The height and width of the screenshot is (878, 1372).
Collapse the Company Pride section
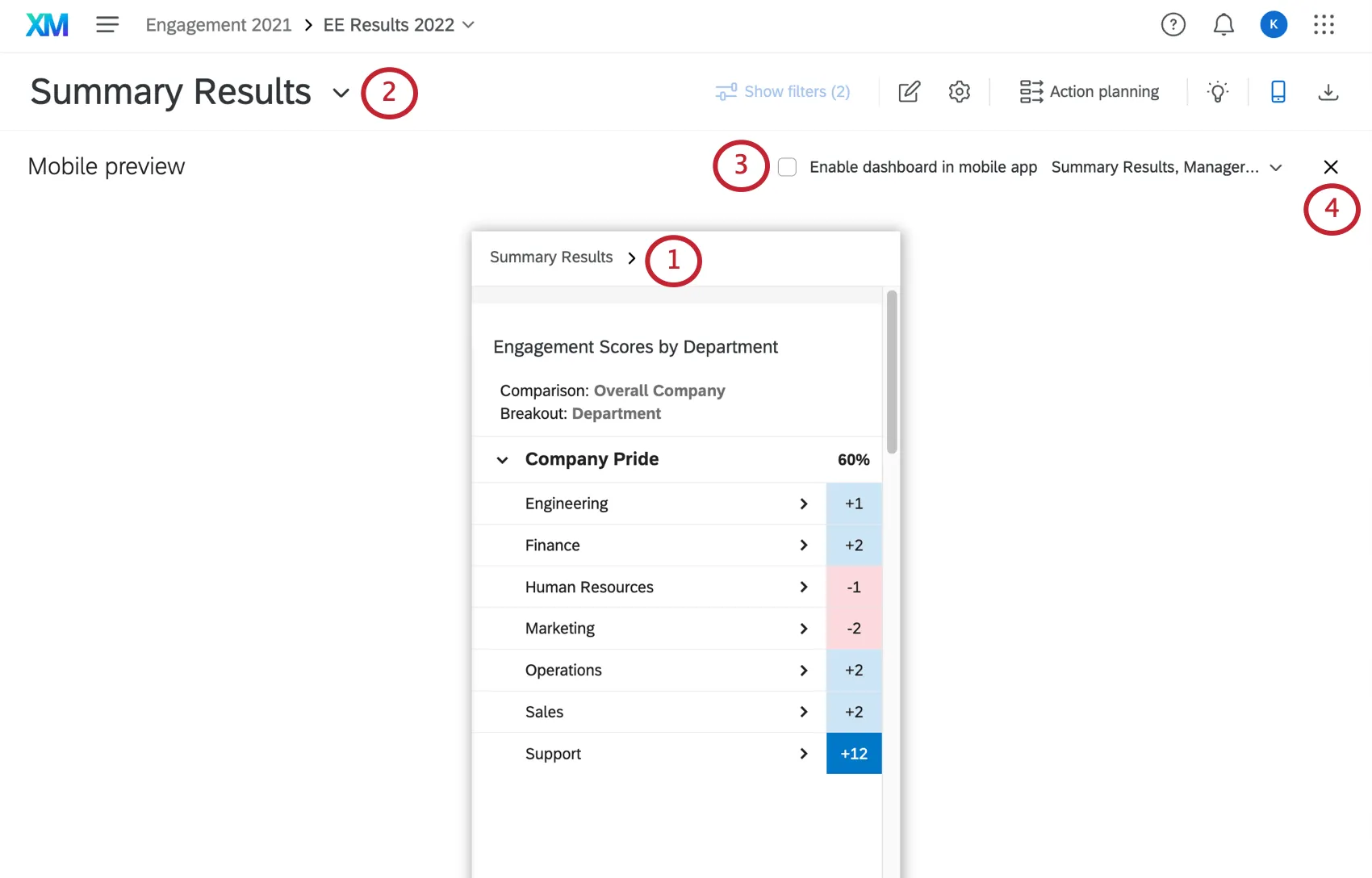(502, 459)
